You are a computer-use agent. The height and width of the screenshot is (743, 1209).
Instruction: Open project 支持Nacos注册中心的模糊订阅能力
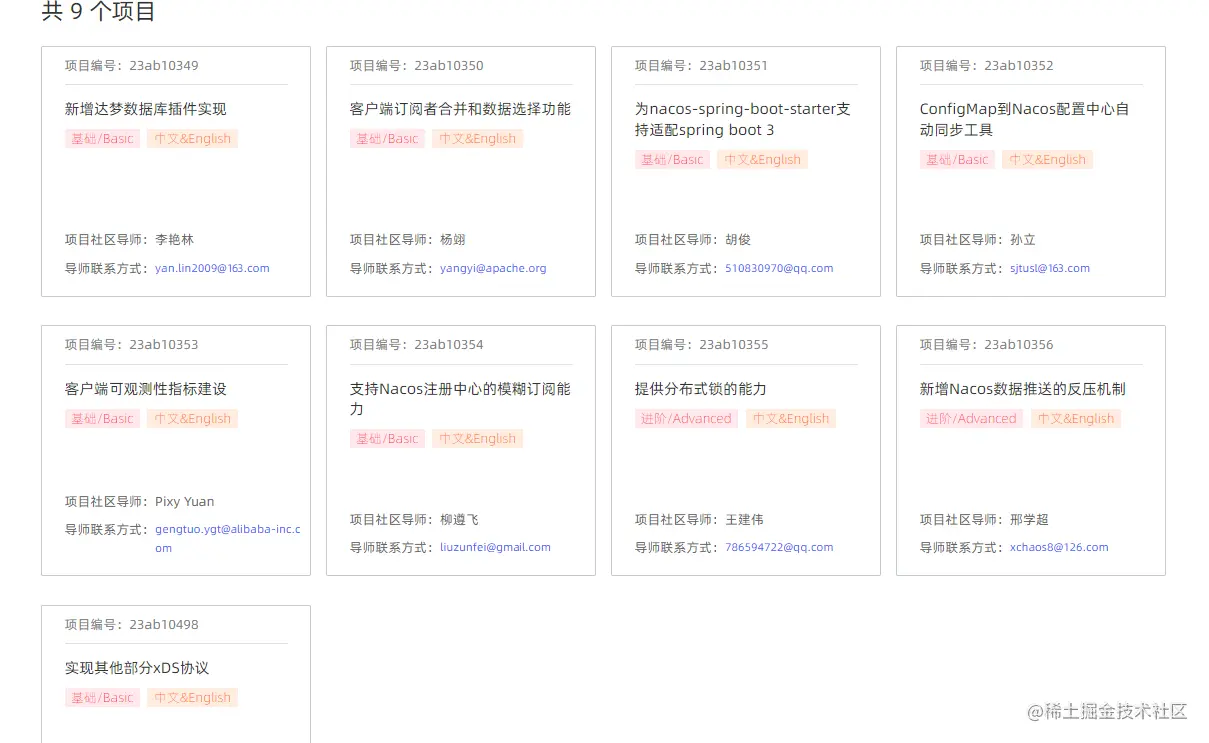coord(460,399)
